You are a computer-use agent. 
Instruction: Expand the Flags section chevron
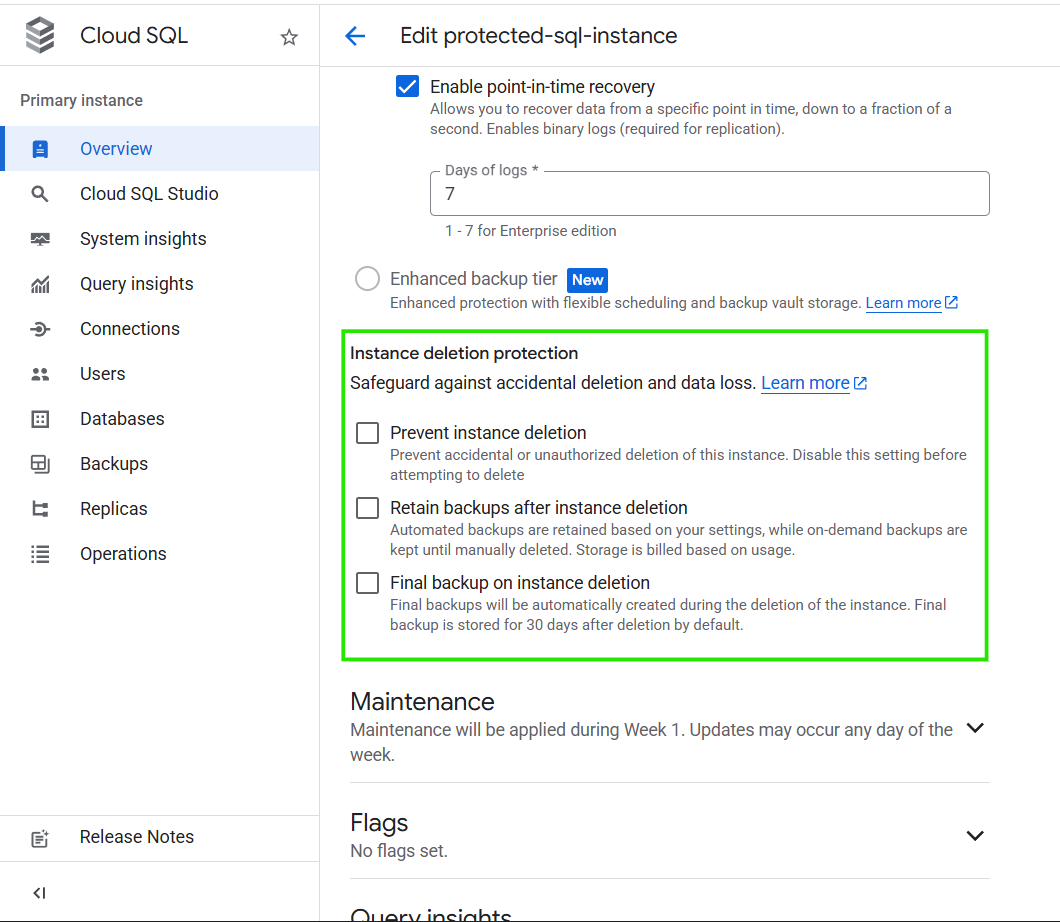[975, 835]
